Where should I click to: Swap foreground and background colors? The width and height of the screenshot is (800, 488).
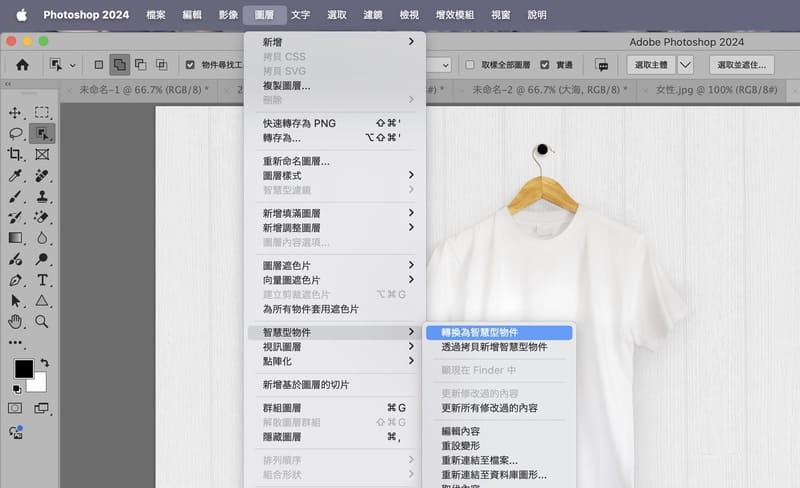[45, 362]
